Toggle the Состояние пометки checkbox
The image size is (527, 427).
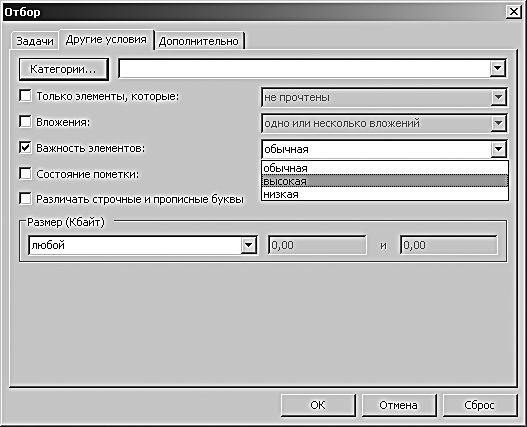(26, 174)
